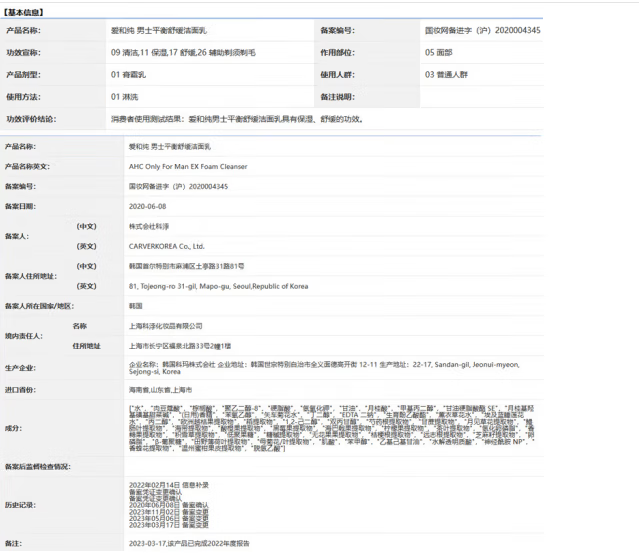Click history entry '2020年06月08日 备案确认'

point(169,505)
